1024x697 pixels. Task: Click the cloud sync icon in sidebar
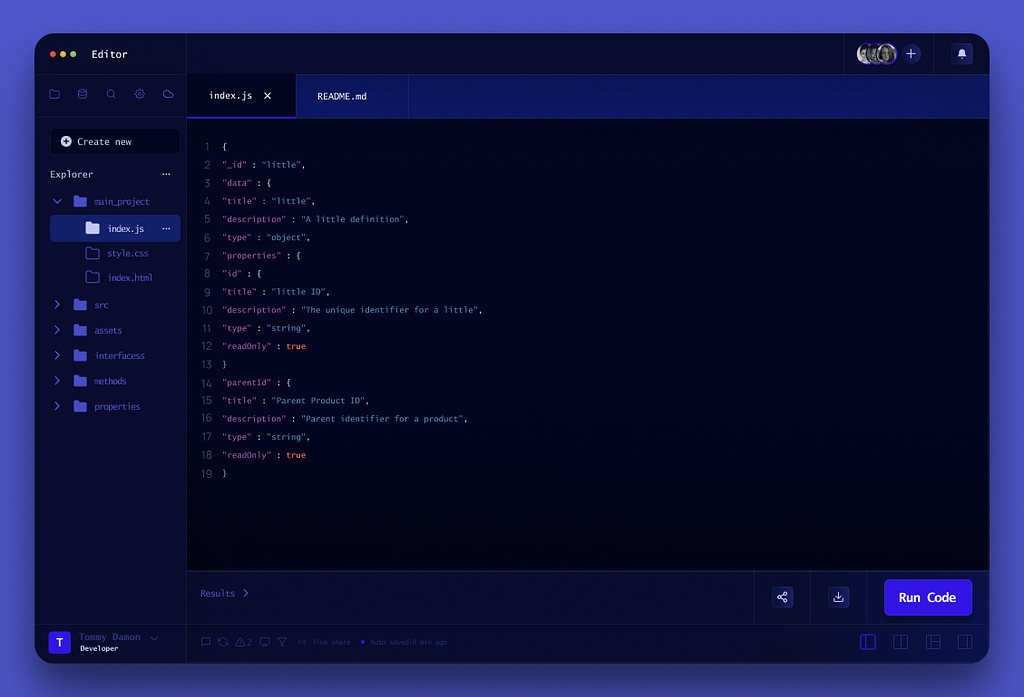coord(167,93)
